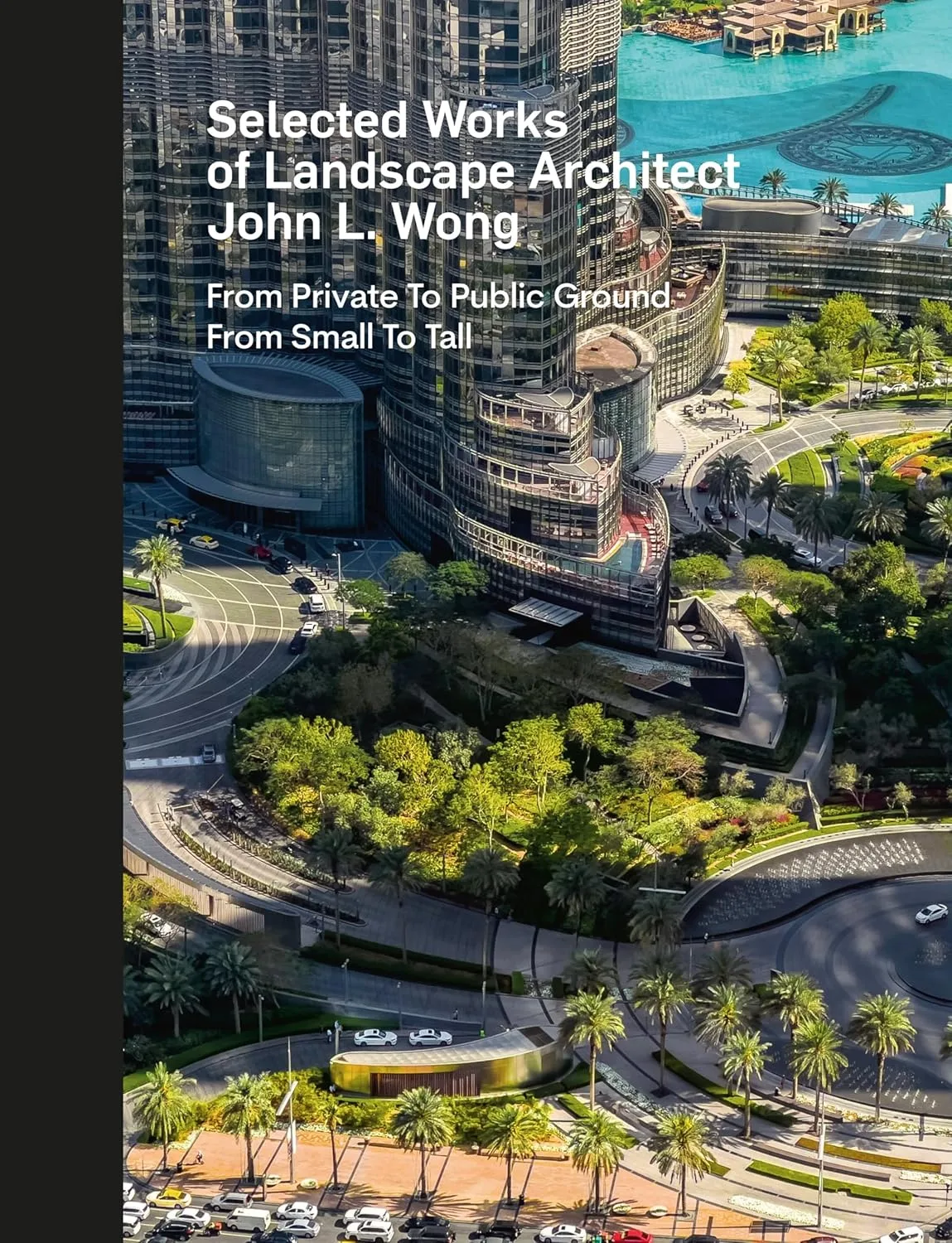Click the yellow taxi in the bottom-left parking
Screen dimensions: 952x1243
168,1197
